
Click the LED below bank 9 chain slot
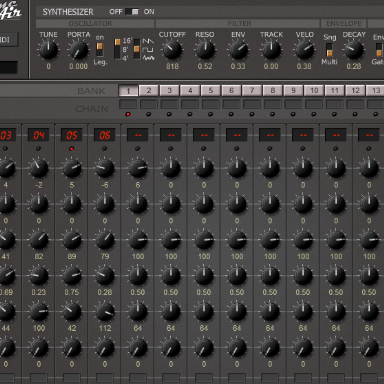click(x=293, y=114)
